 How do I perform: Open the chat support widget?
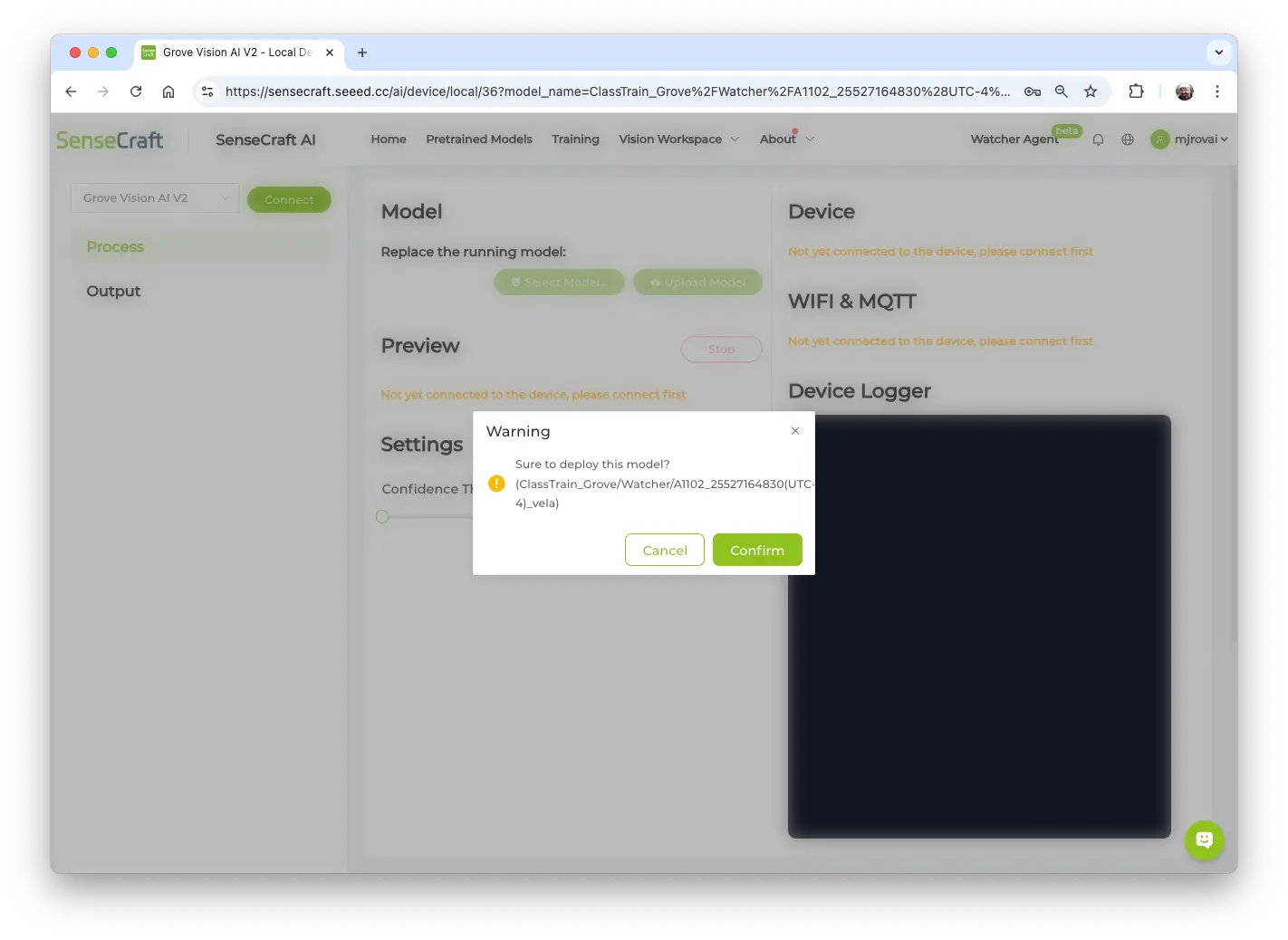[x=1204, y=839]
